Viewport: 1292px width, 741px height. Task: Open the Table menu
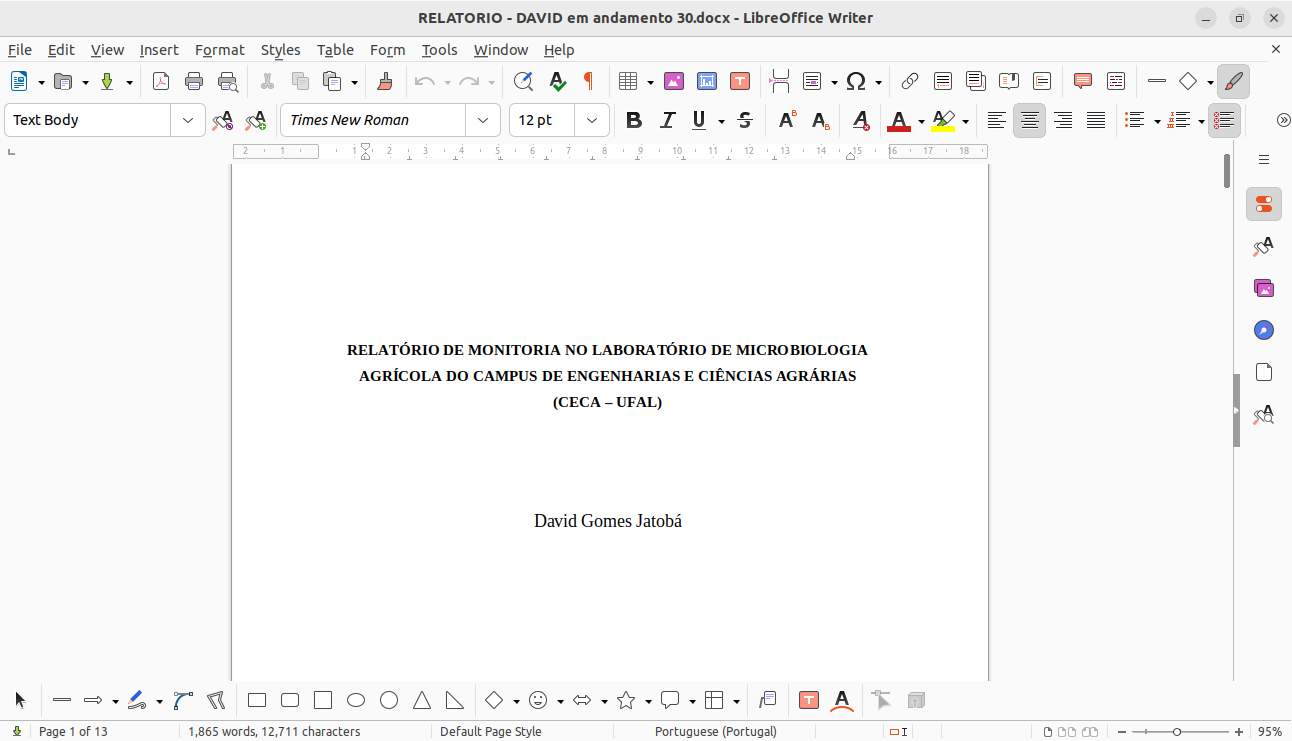[336, 50]
